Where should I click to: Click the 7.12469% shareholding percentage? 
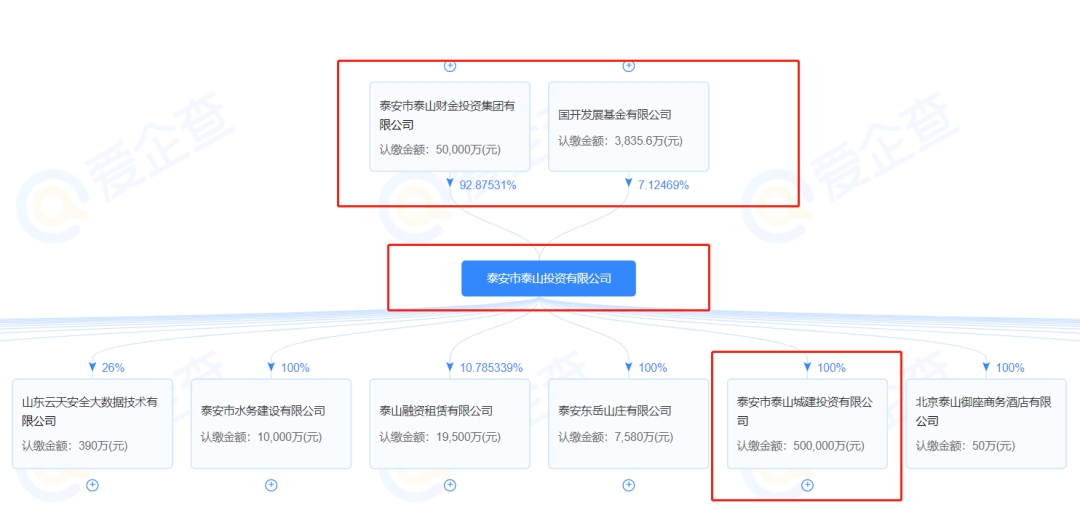click(x=663, y=185)
